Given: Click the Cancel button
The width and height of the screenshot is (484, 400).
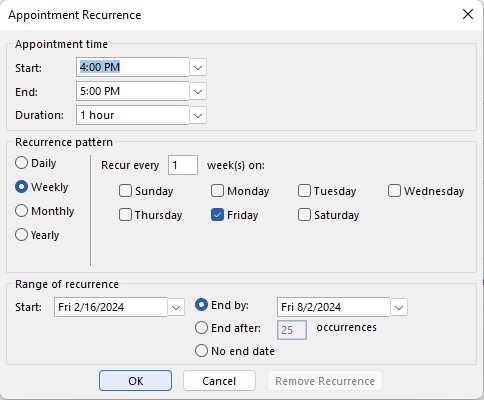Looking at the screenshot, I should tap(219, 381).
